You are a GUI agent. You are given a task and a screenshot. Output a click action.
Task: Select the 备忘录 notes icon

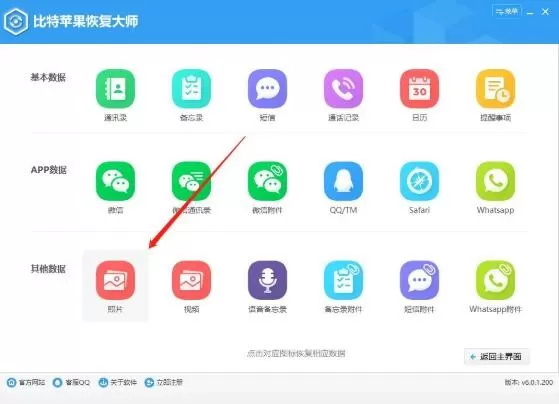191,89
